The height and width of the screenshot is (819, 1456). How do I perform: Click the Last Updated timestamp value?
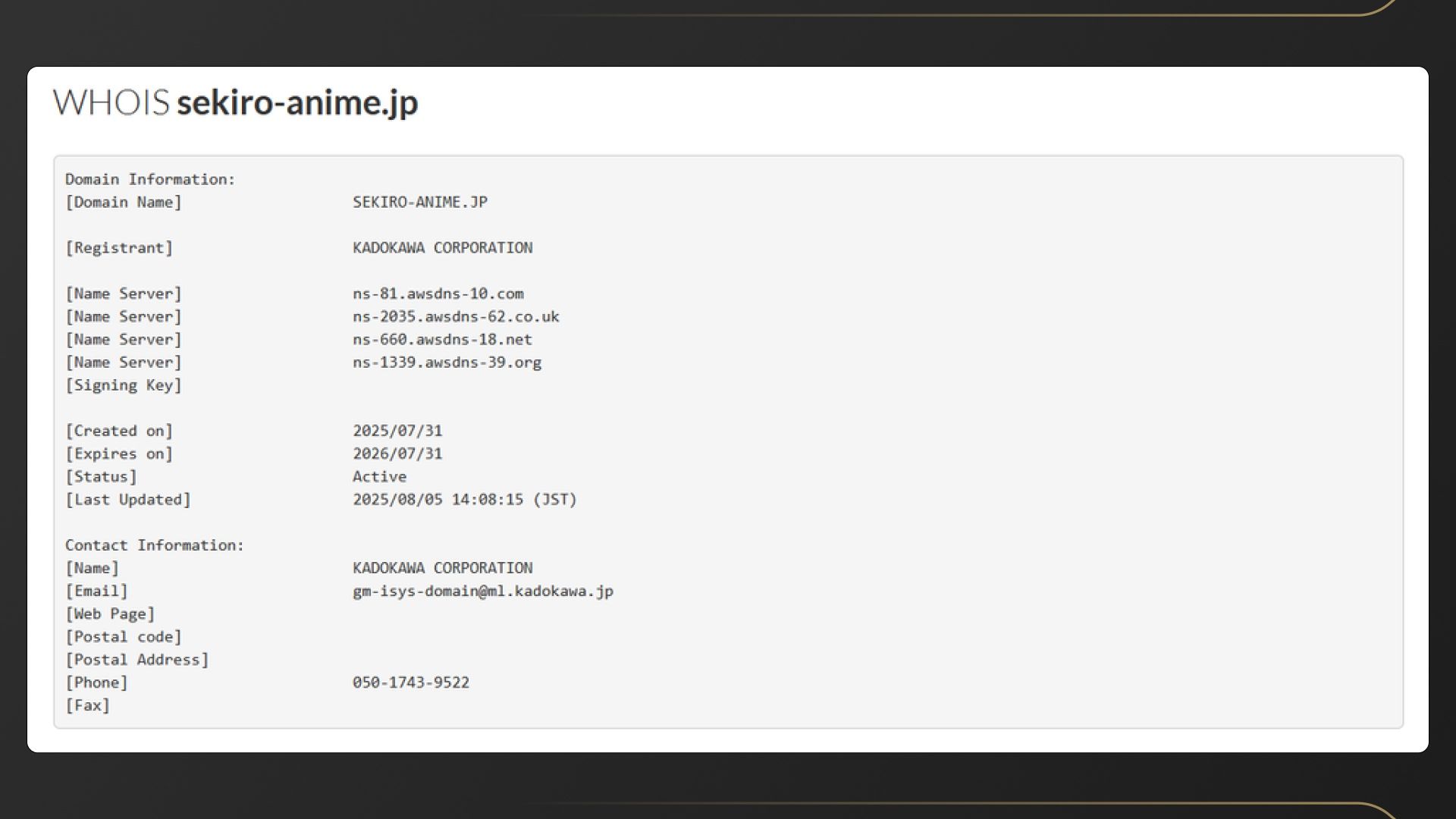[x=464, y=500]
